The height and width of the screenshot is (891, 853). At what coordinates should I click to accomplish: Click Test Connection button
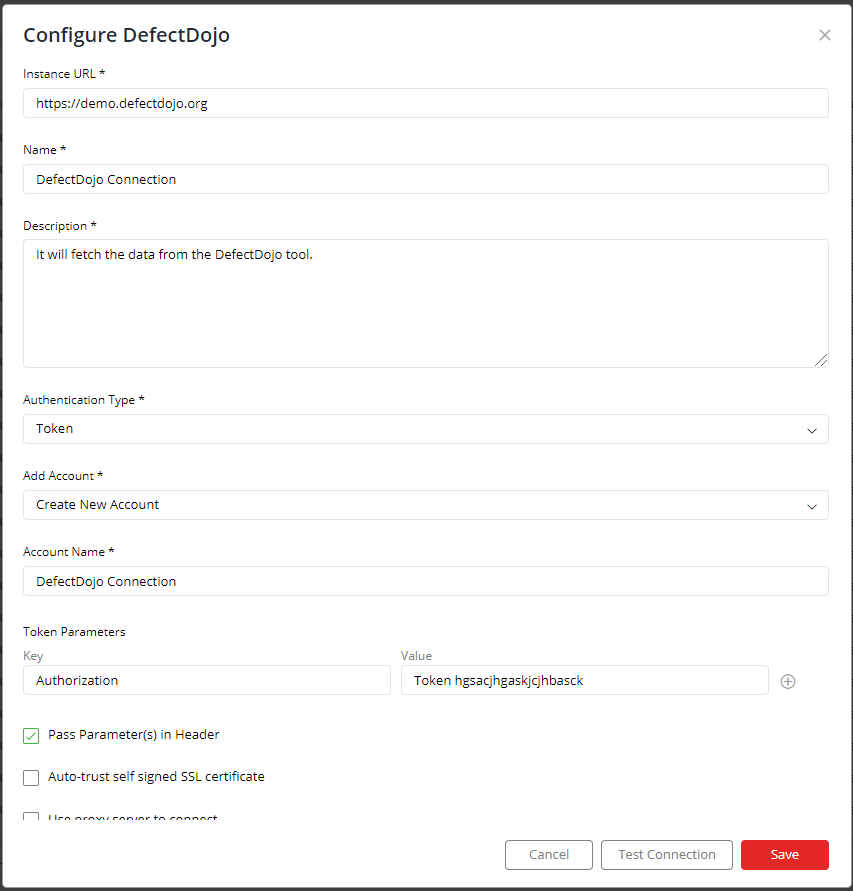tap(667, 855)
